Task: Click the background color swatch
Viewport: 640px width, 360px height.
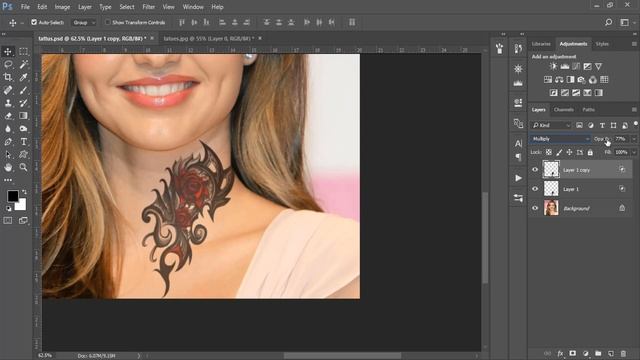Action: (21, 205)
